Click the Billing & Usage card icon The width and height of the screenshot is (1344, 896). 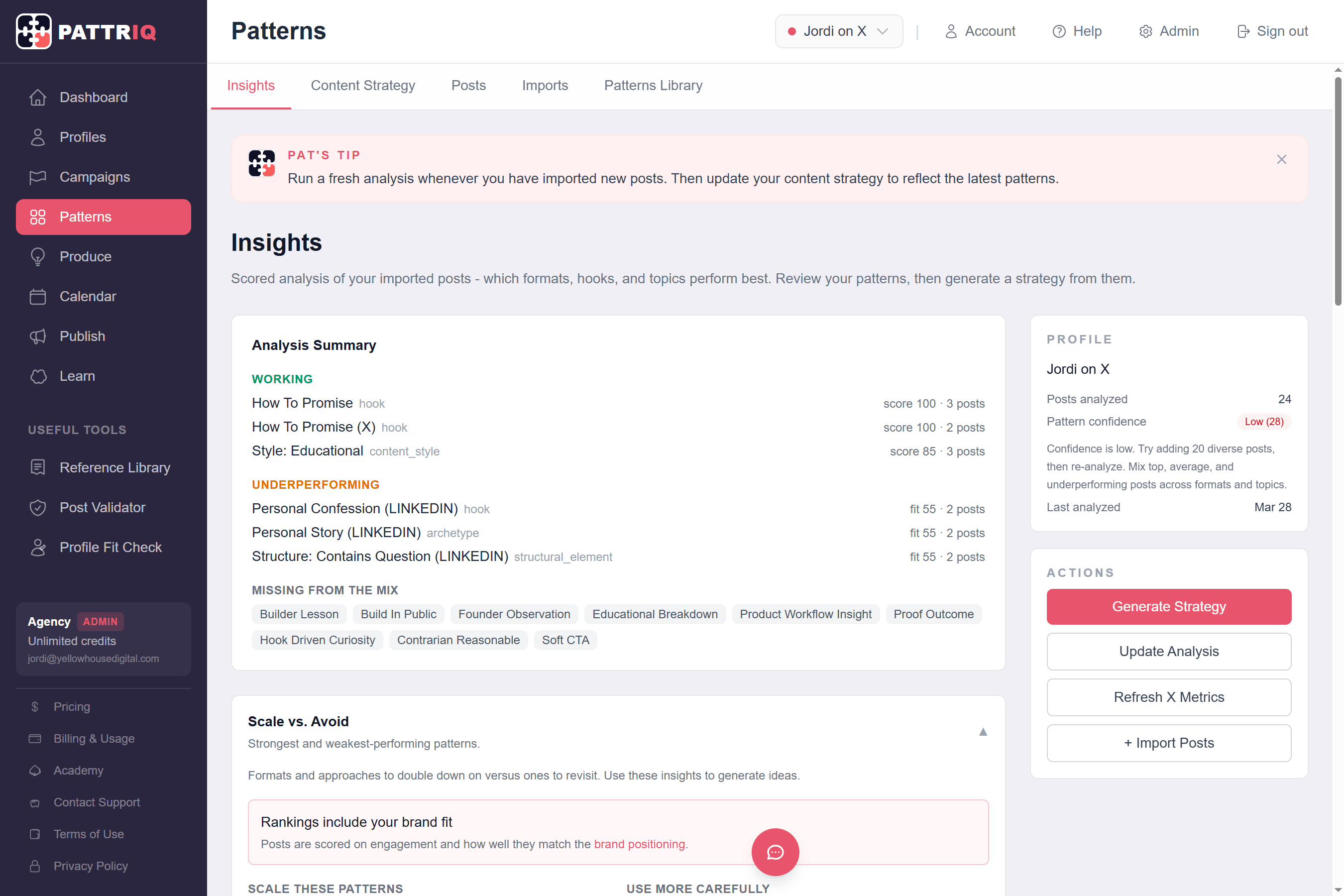(x=35, y=739)
